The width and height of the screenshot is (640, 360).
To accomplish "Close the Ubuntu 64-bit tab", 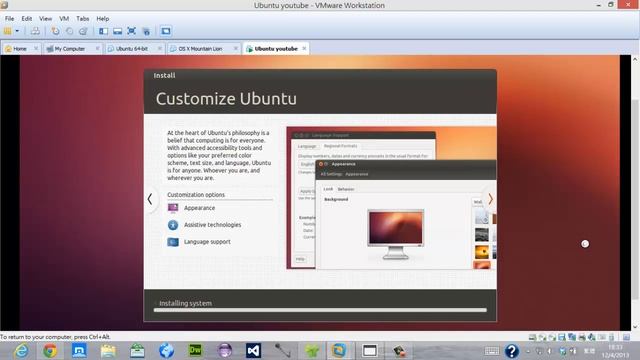I will tap(160, 49).
